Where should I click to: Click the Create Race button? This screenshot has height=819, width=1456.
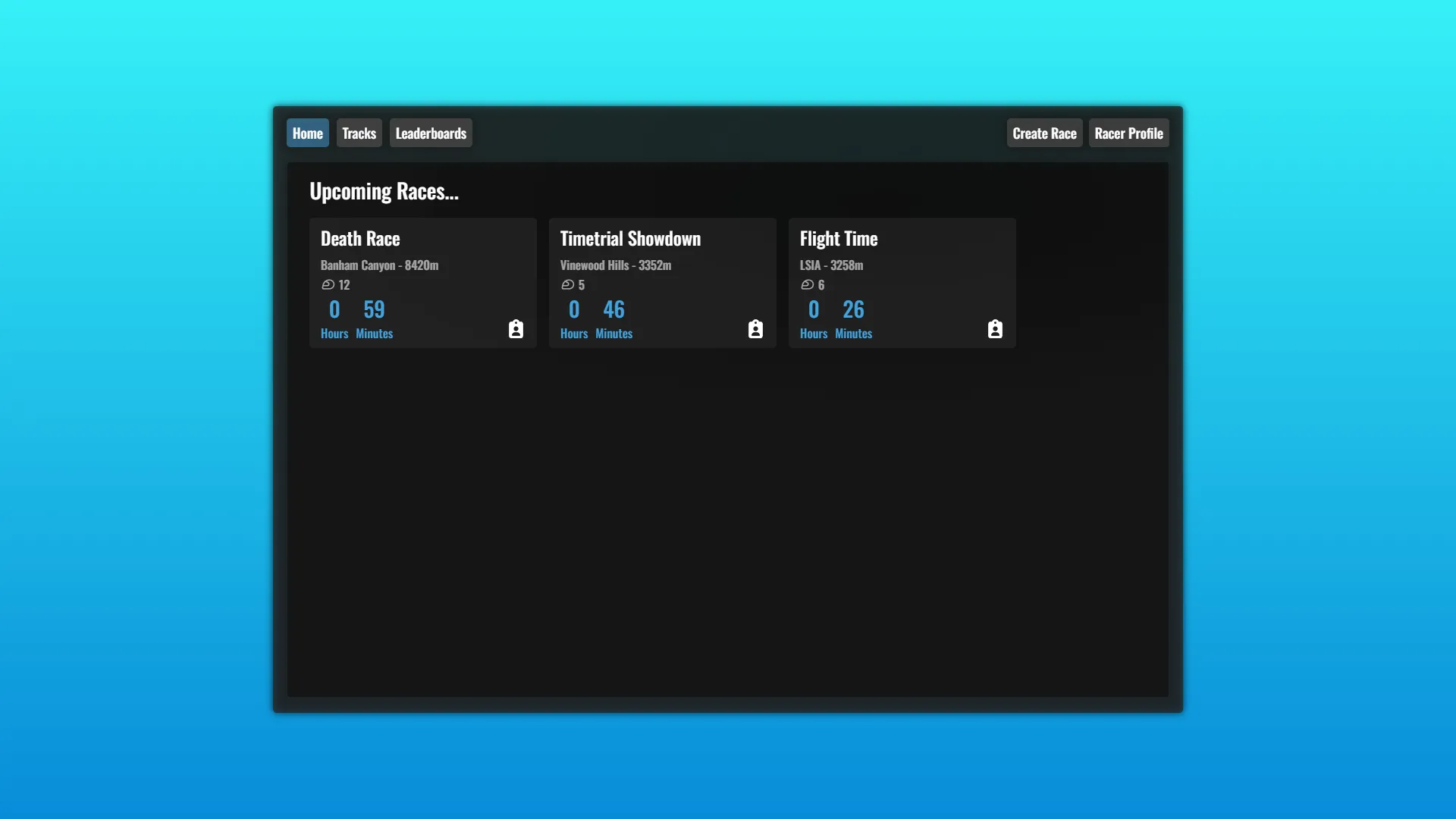1044,133
